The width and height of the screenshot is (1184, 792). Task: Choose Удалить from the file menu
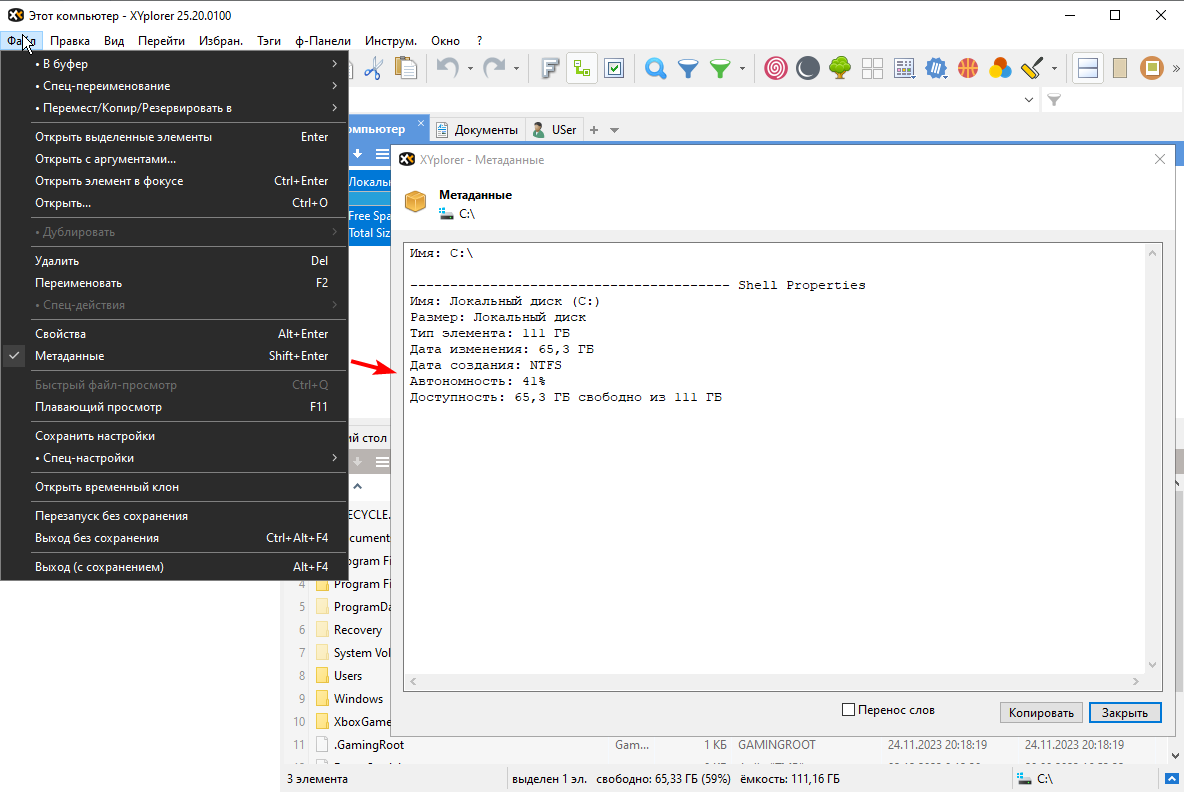[174, 260]
